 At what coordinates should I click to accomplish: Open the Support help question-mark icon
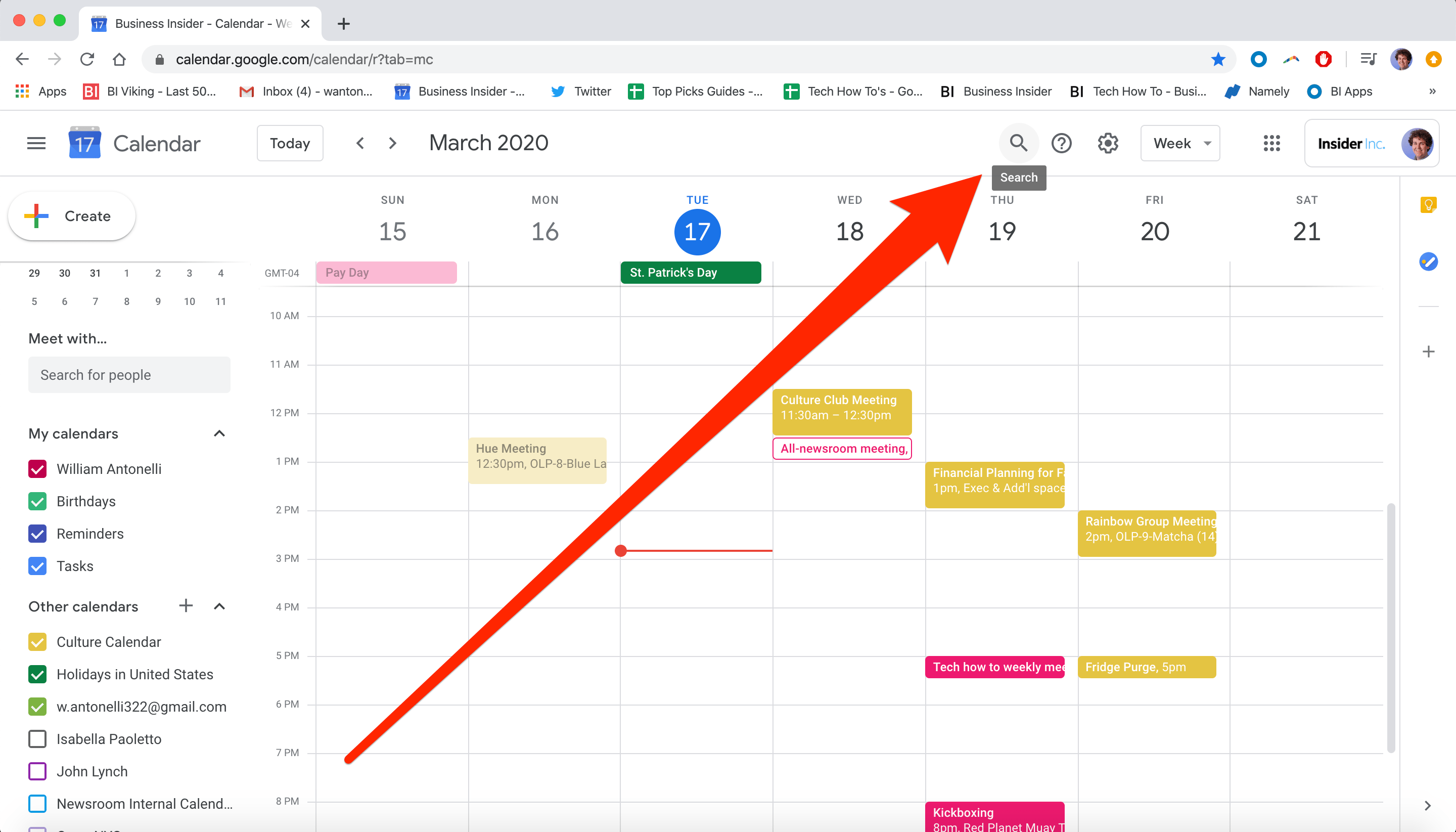[1061, 143]
